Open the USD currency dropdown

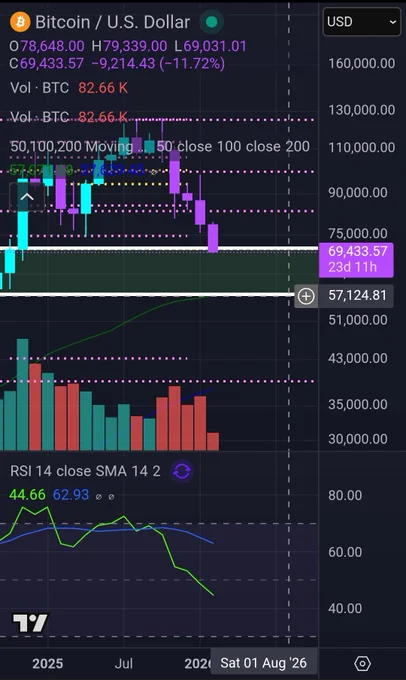pyautogui.click(x=362, y=22)
